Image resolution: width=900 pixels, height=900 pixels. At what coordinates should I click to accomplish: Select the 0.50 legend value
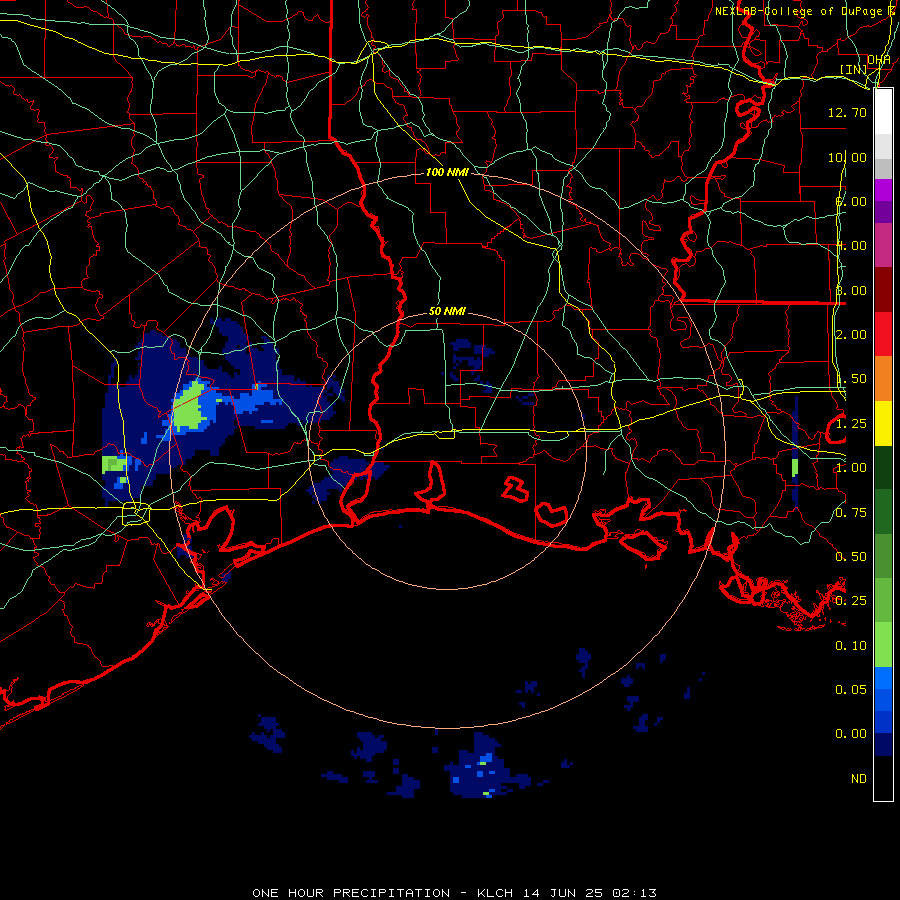point(851,557)
